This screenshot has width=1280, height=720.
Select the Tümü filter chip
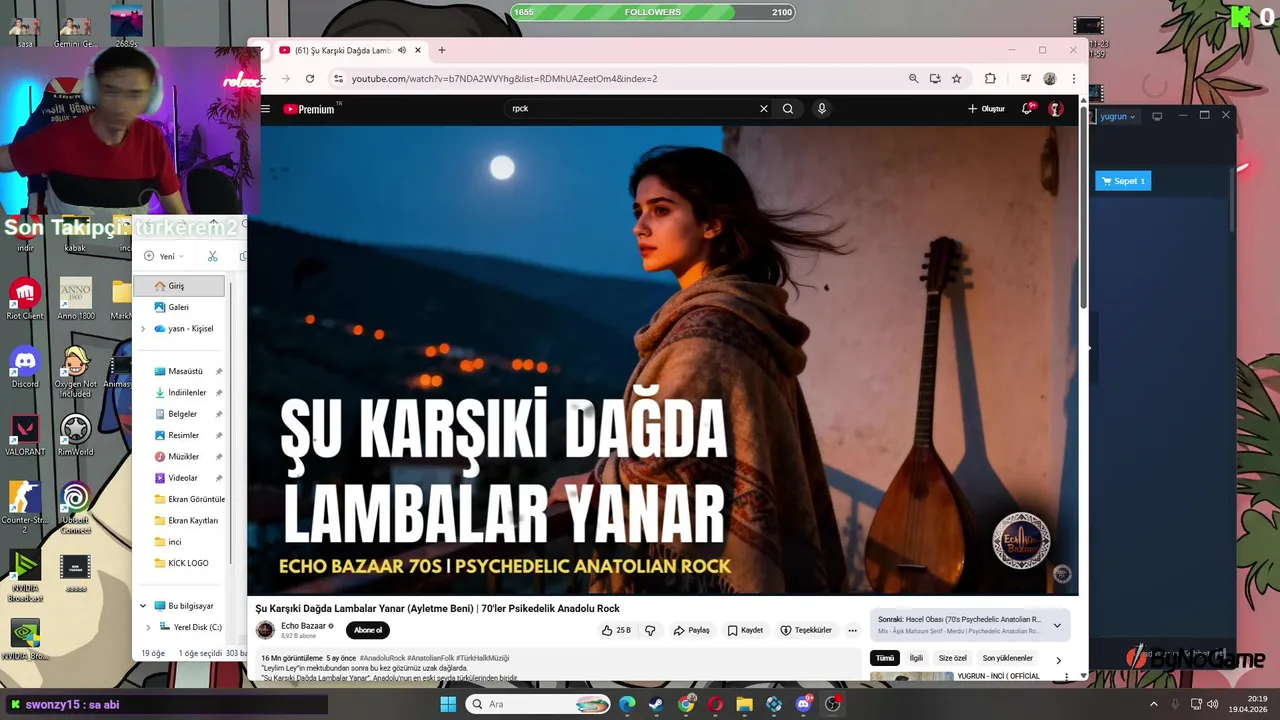pyautogui.click(x=885, y=658)
